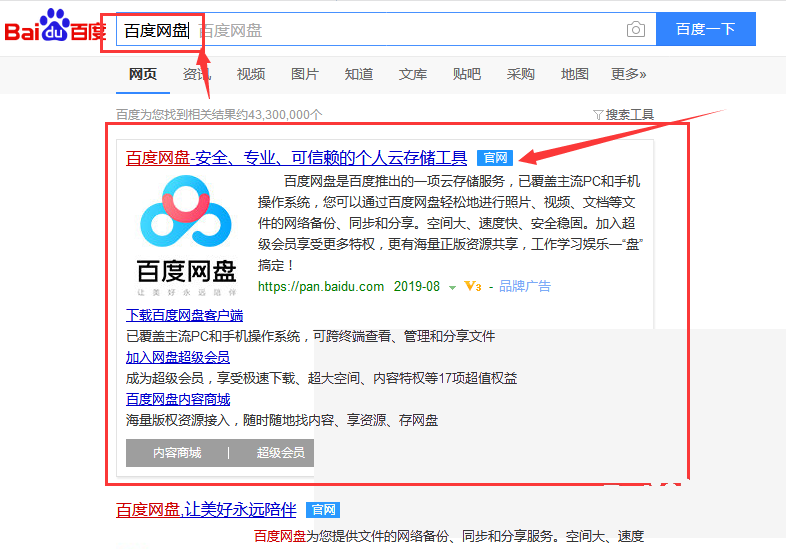Click description text 已覆盖主流PC和手机操作系统

pyautogui.click(x=213, y=336)
